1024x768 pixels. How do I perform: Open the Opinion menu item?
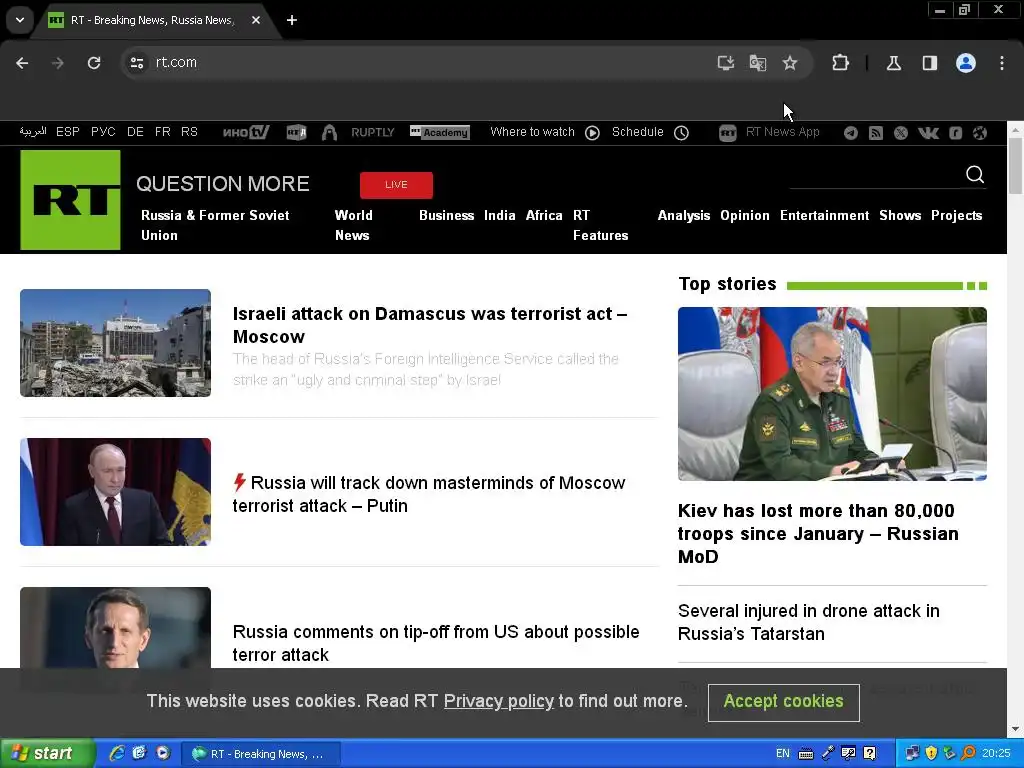[x=744, y=216]
